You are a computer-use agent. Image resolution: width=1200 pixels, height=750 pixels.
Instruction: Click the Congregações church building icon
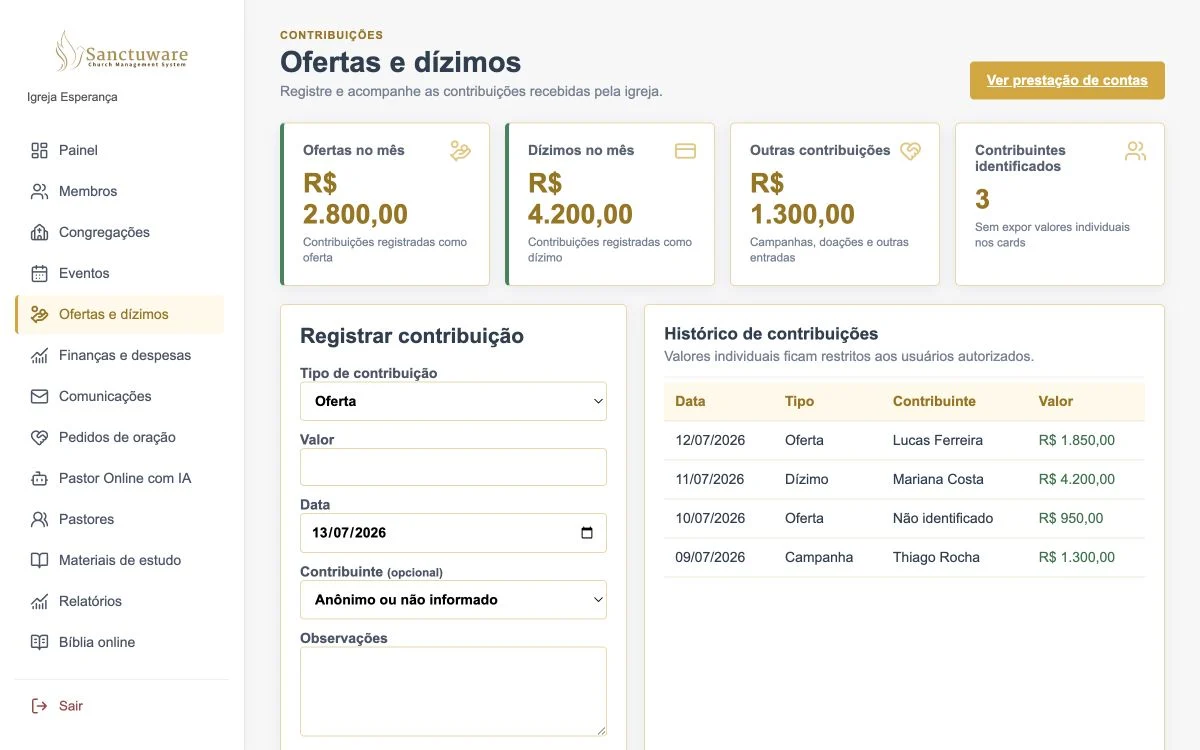click(x=39, y=232)
